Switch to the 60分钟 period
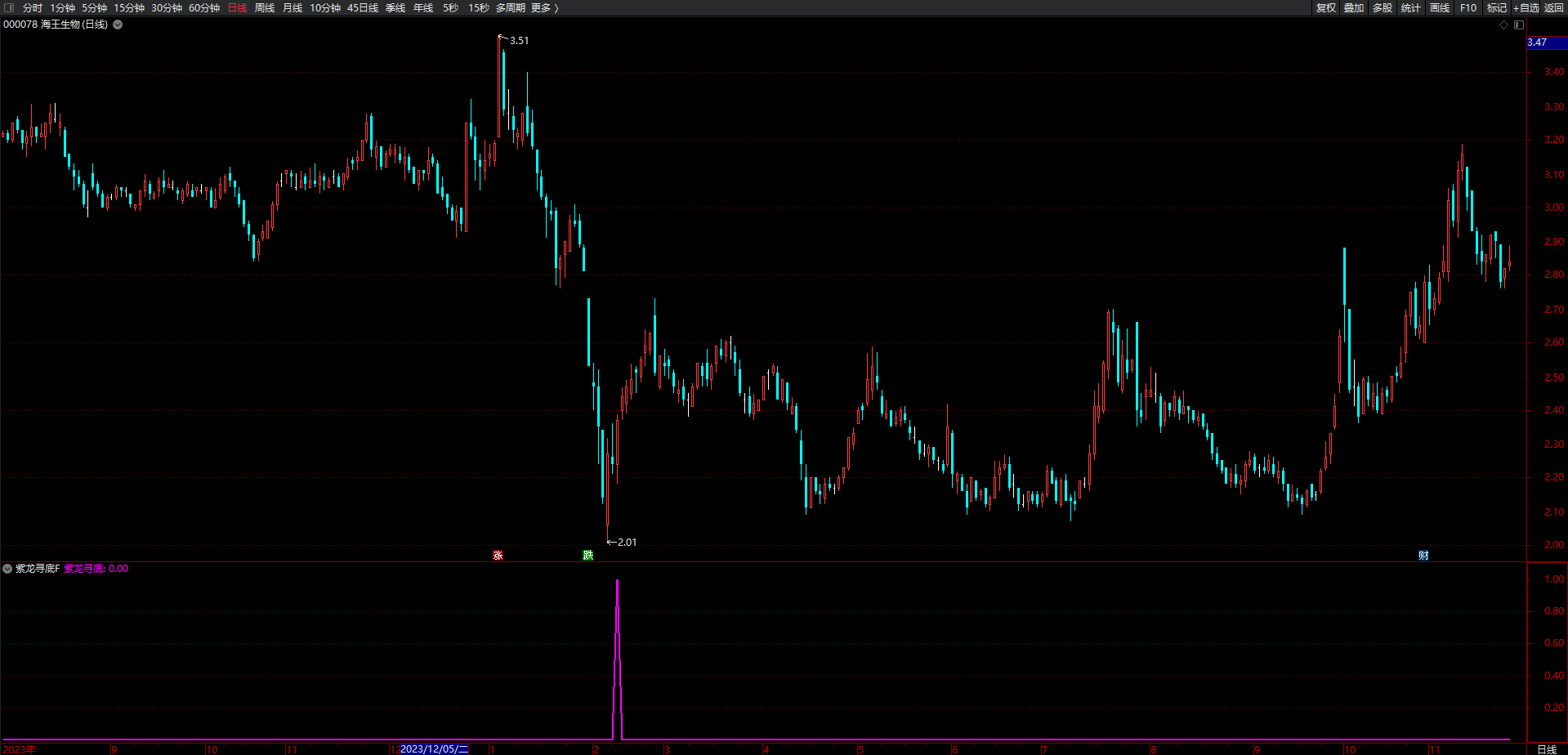This screenshot has width=1568, height=755. (x=204, y=7)
